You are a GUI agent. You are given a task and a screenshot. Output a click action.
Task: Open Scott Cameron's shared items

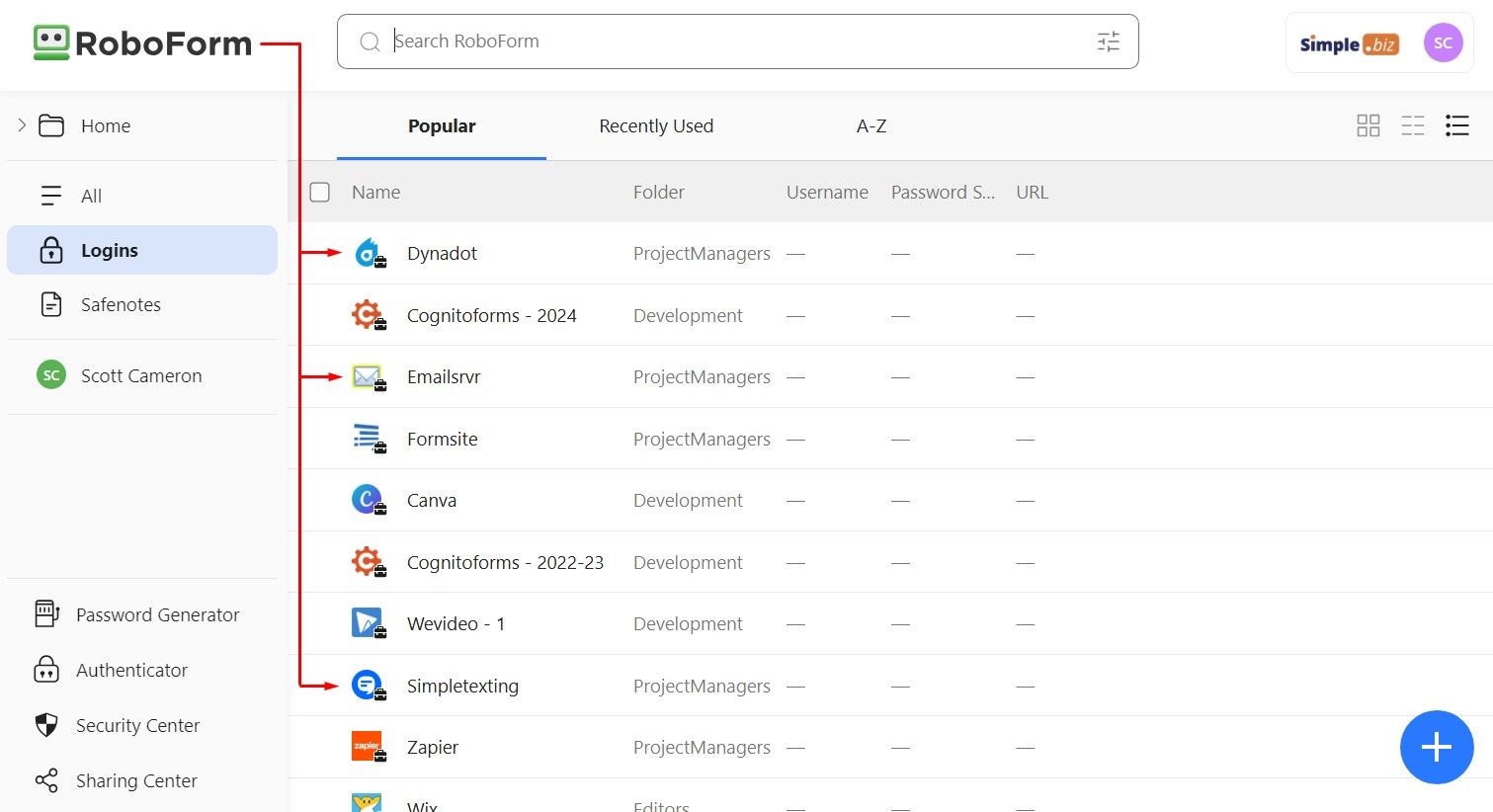coord(142,375)
